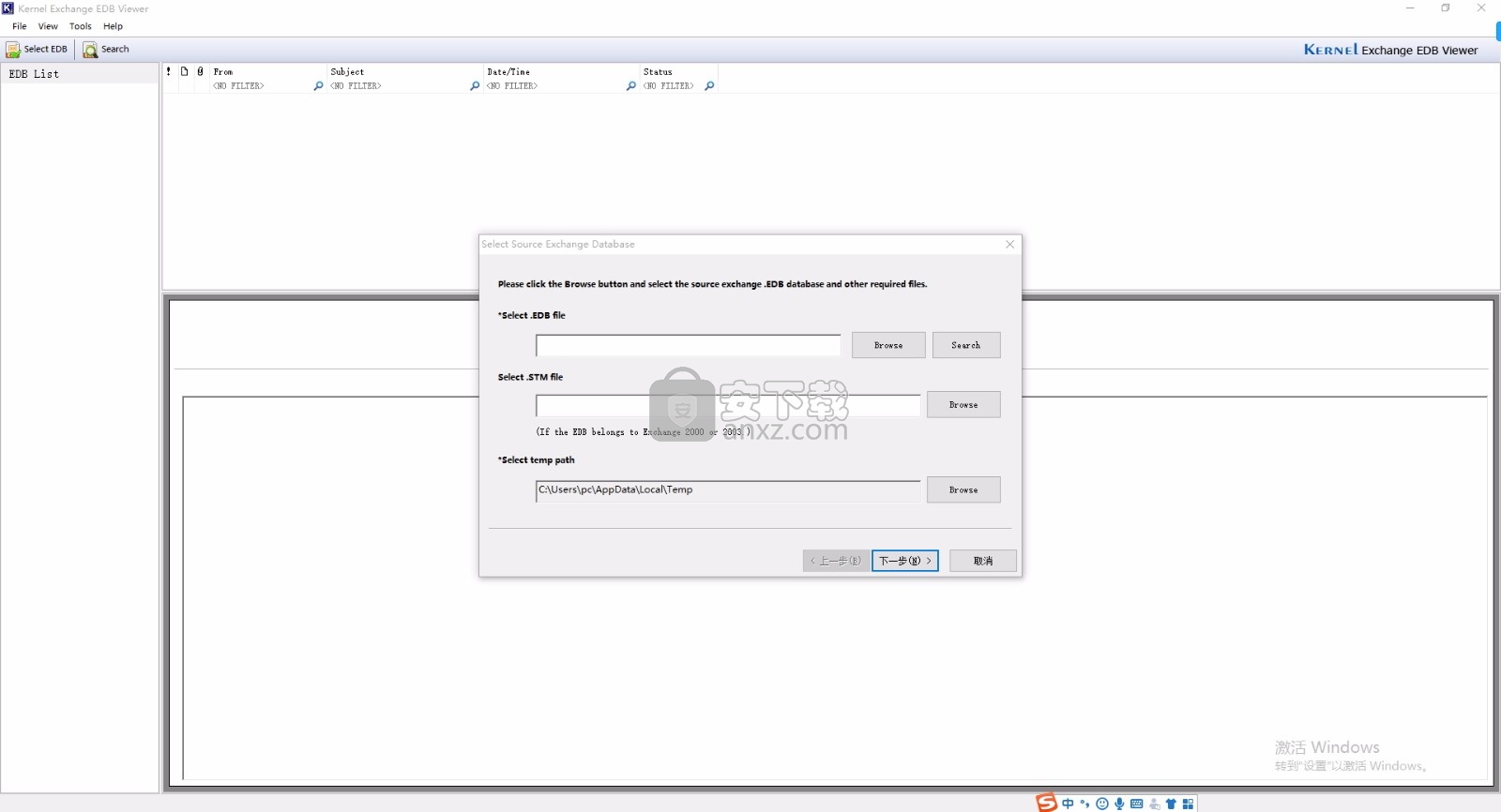
Task: Click the From filter text field
Action: tap(261, 86)
